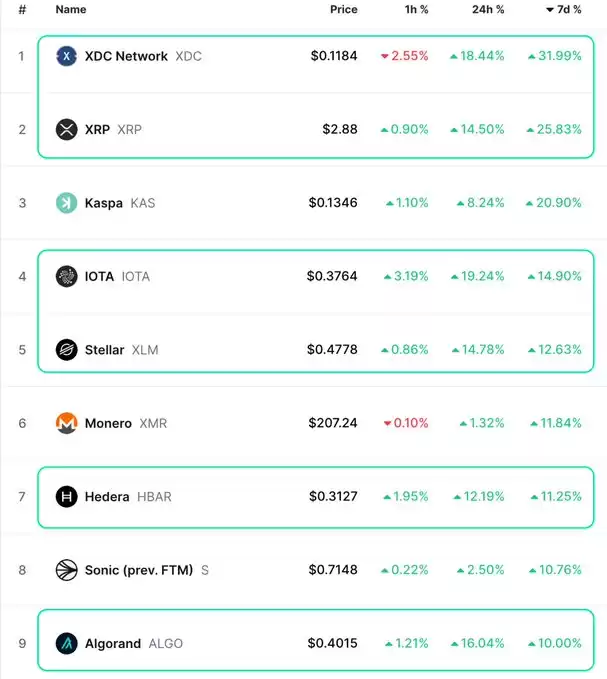The image size is (607, 679).
Task: Click the Algorand coin logo
Action: click(x=67, y=643)
